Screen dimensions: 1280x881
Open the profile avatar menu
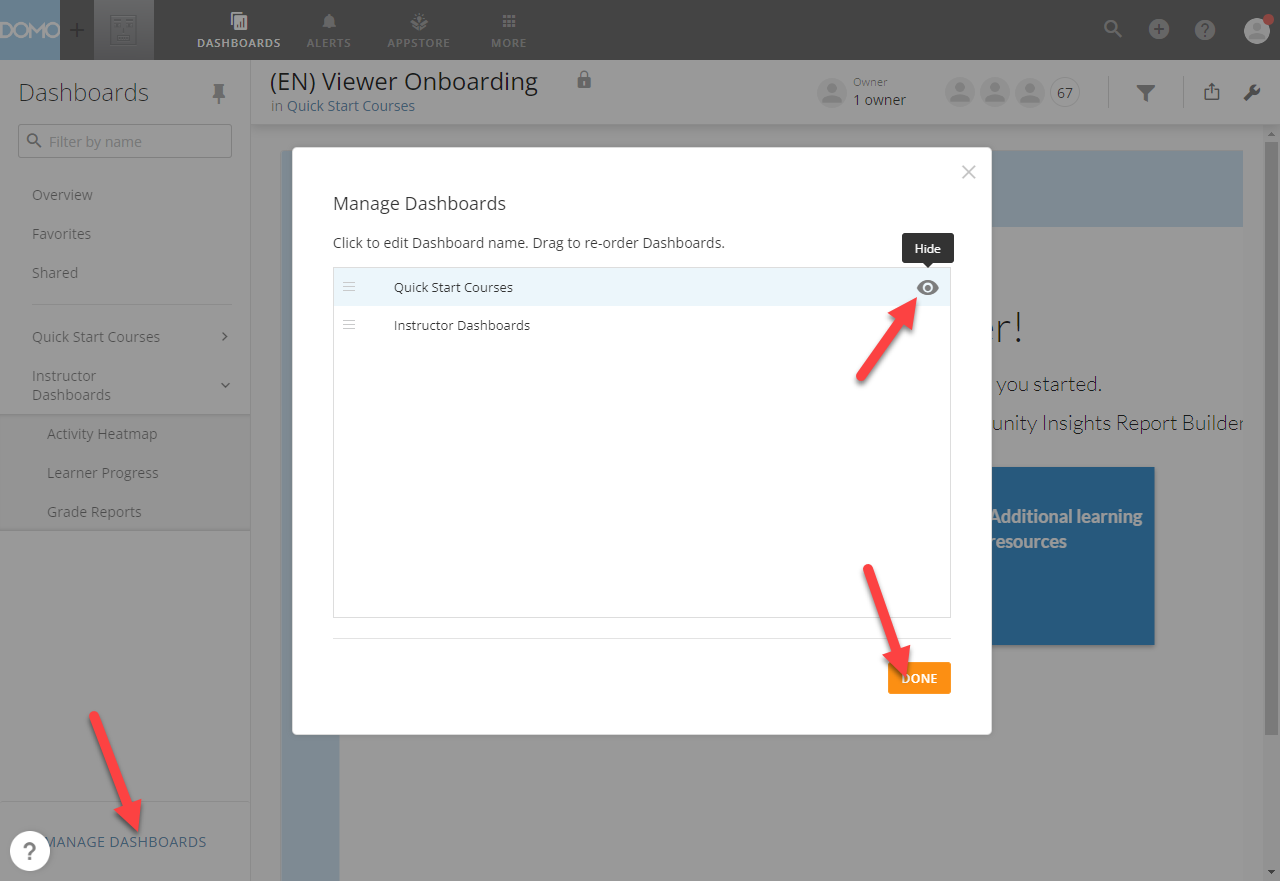click(1256, 29)
